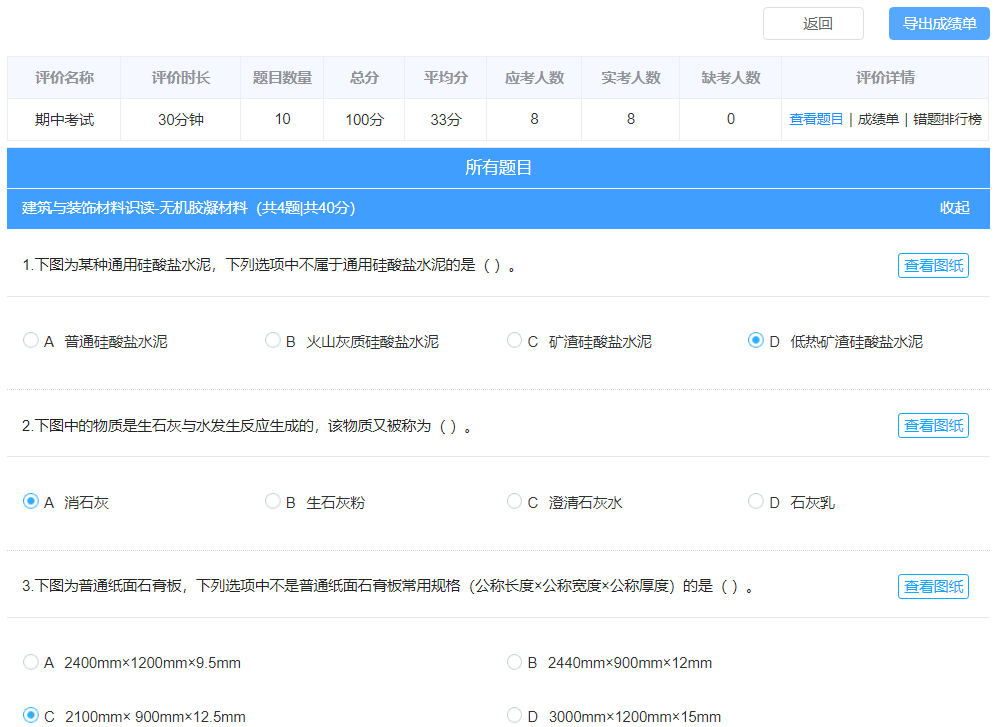Click the 33分 average score cell
The image size is (996, 727).
tap(445, 119)
